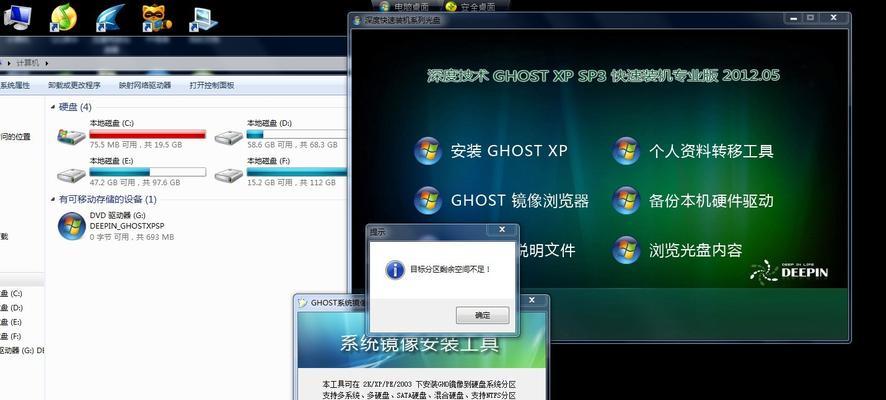Click 卸载或更改程序 in Explorer toolbar
The width and height of the screenshot is (886, 400).
tap(74, 85)
